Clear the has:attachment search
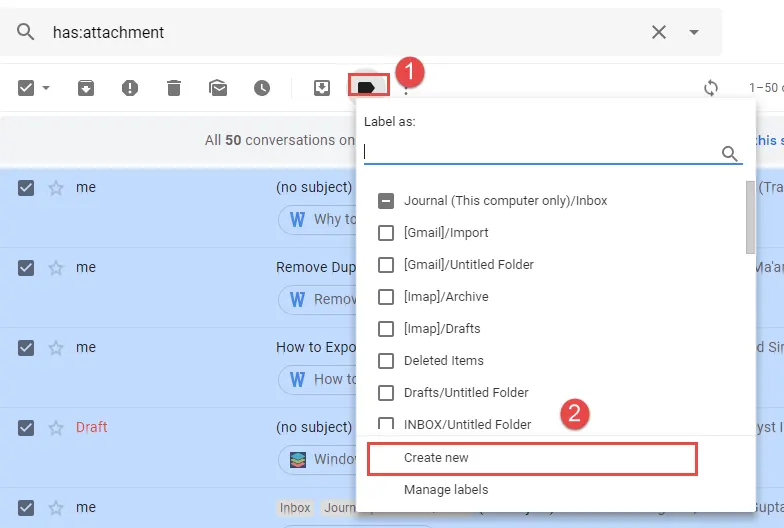The image size is (784, 528). [x=658, y=32]
